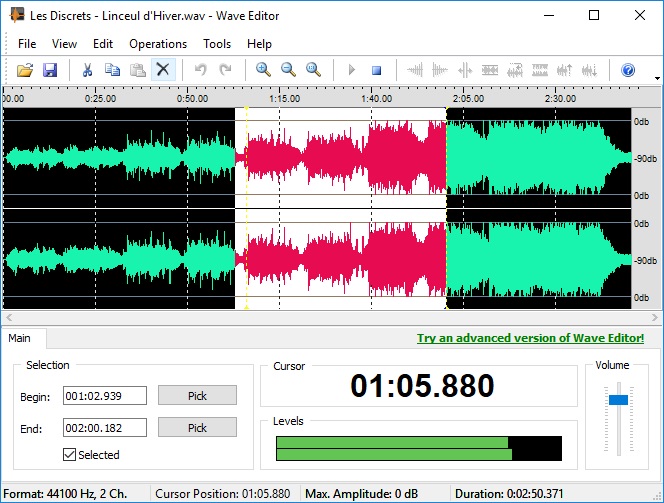
Task: Click the large cursor time 01:05.880
Action: point(422,386)
